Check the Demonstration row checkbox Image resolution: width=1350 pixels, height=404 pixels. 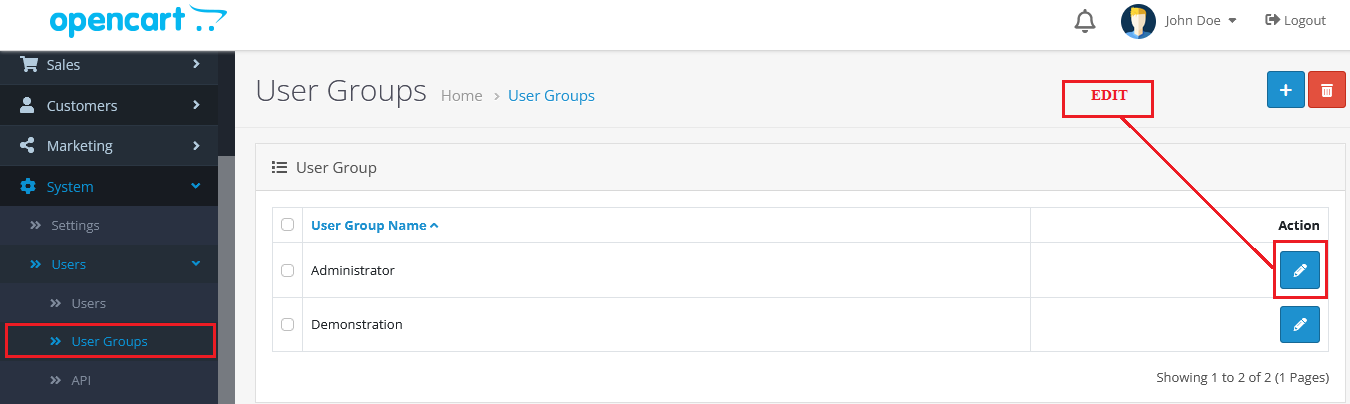tap(288, 325)
